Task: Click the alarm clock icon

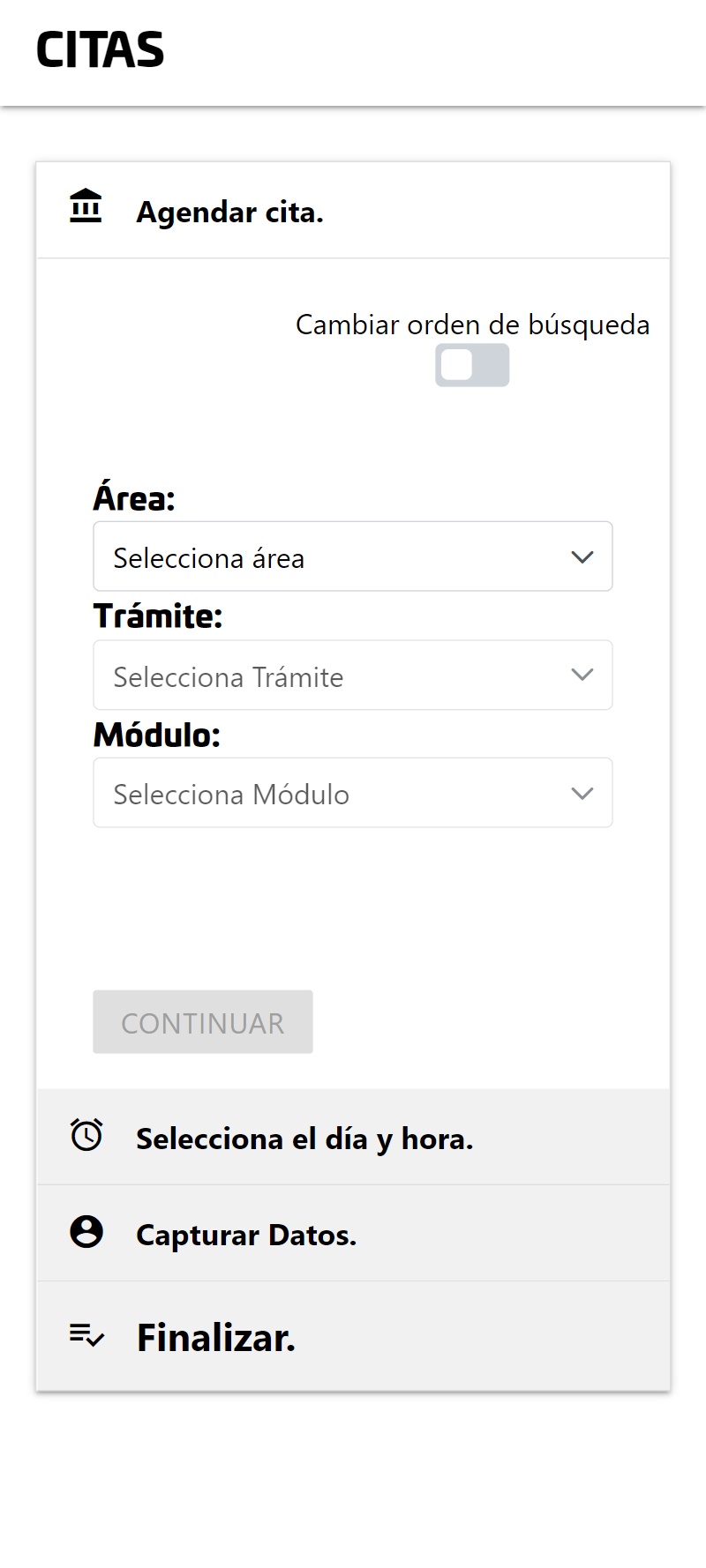Action: pos(86,1135)
